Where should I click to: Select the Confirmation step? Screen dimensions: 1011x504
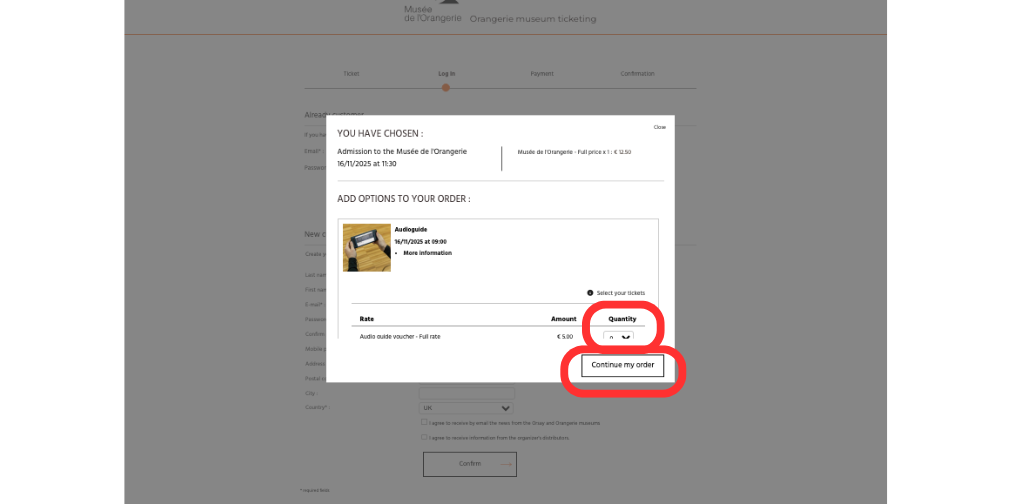[637, 74]
